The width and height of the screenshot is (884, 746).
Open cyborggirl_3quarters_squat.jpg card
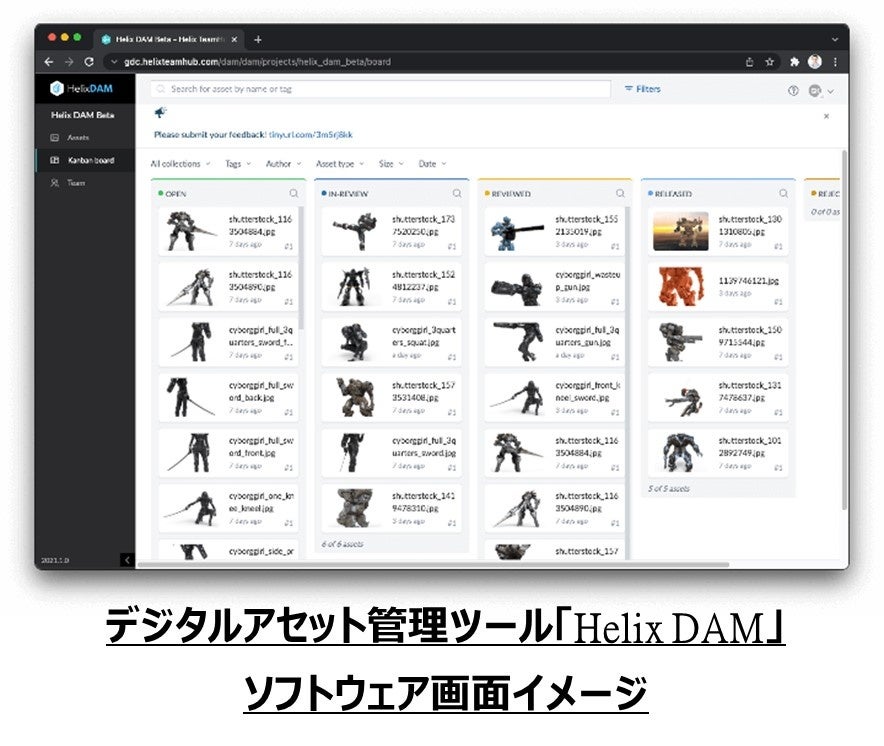click(391, 342)
